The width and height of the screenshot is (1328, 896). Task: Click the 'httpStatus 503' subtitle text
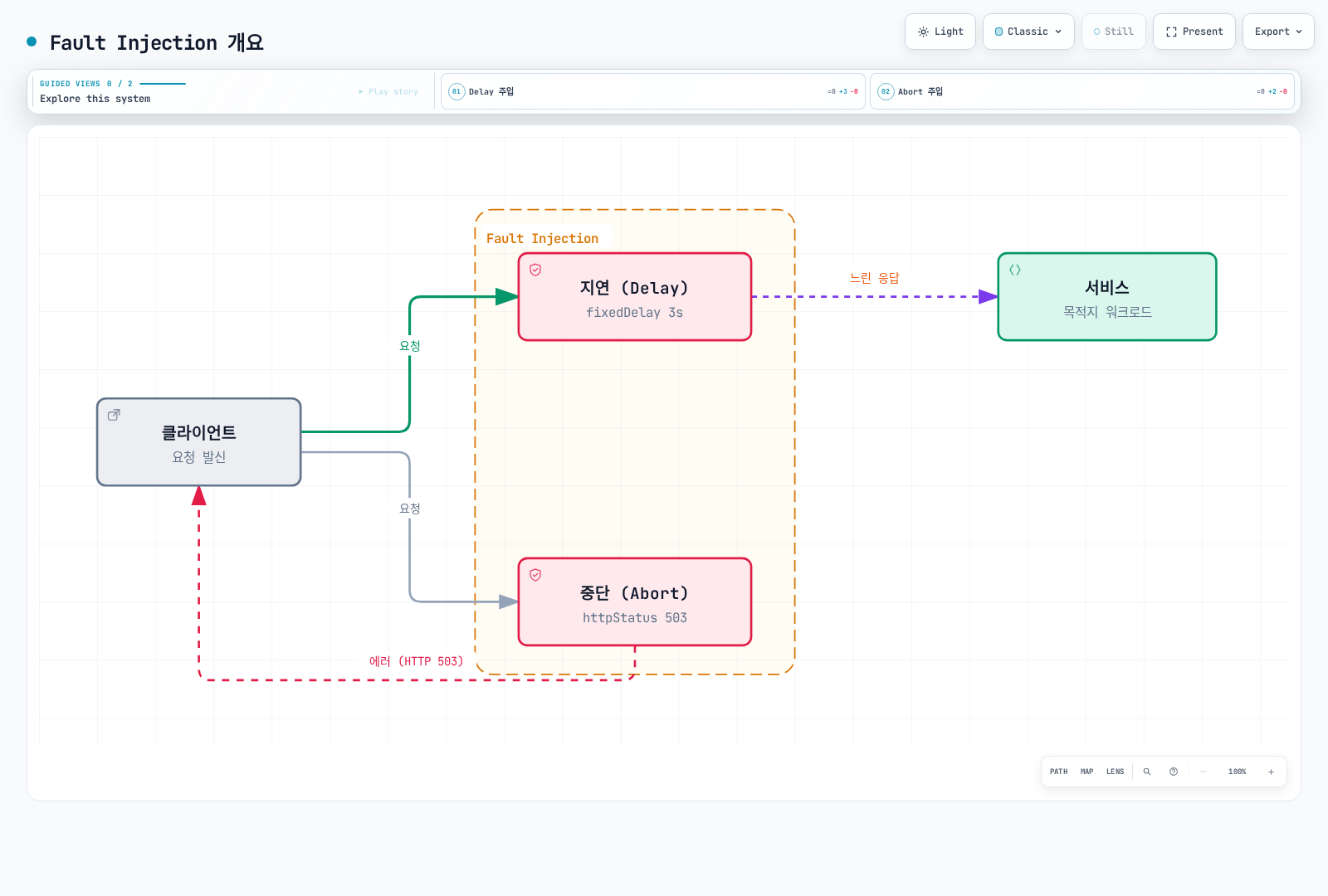tap(635, 618)
